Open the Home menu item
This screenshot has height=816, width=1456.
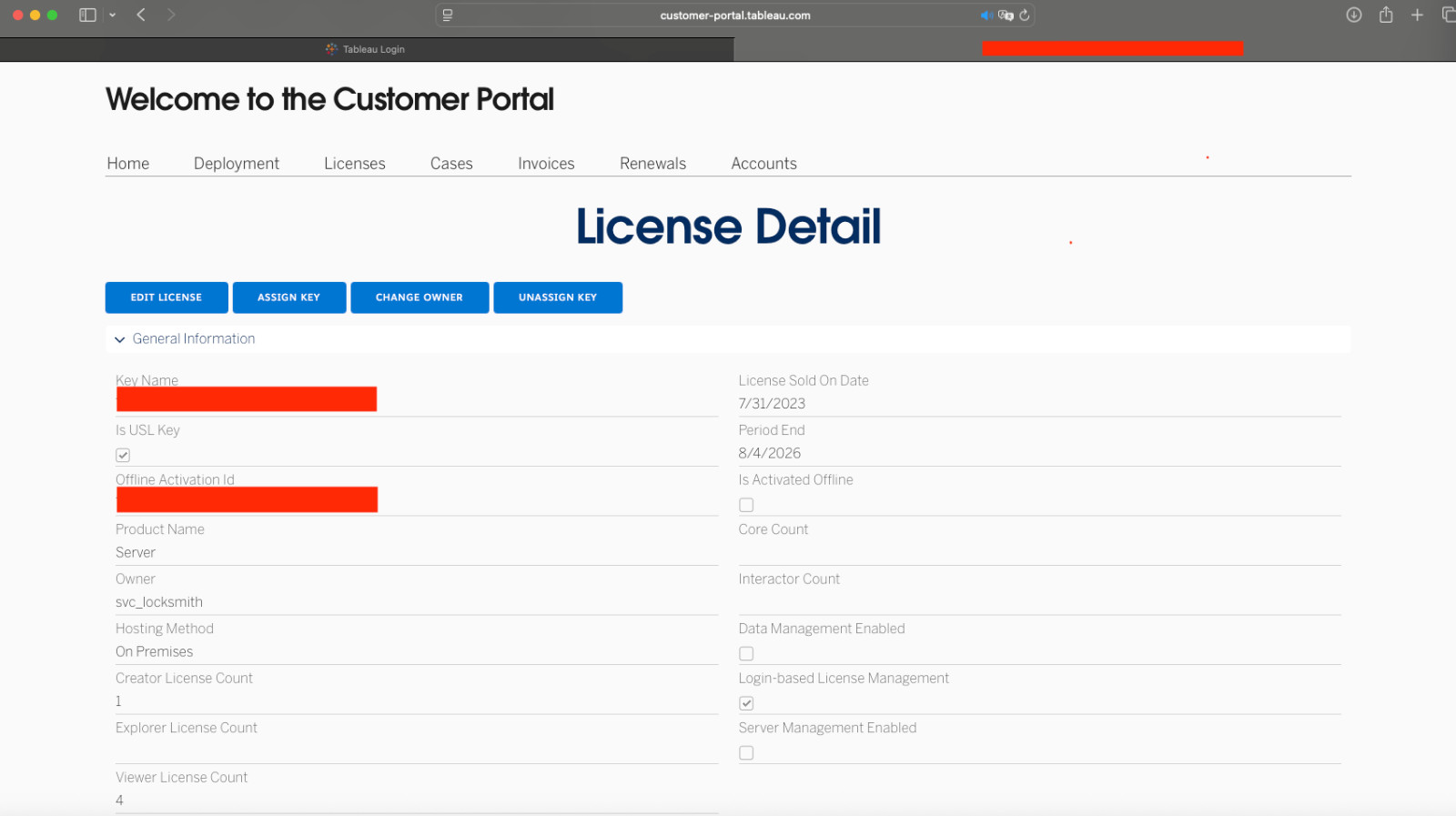coord(127,164)
